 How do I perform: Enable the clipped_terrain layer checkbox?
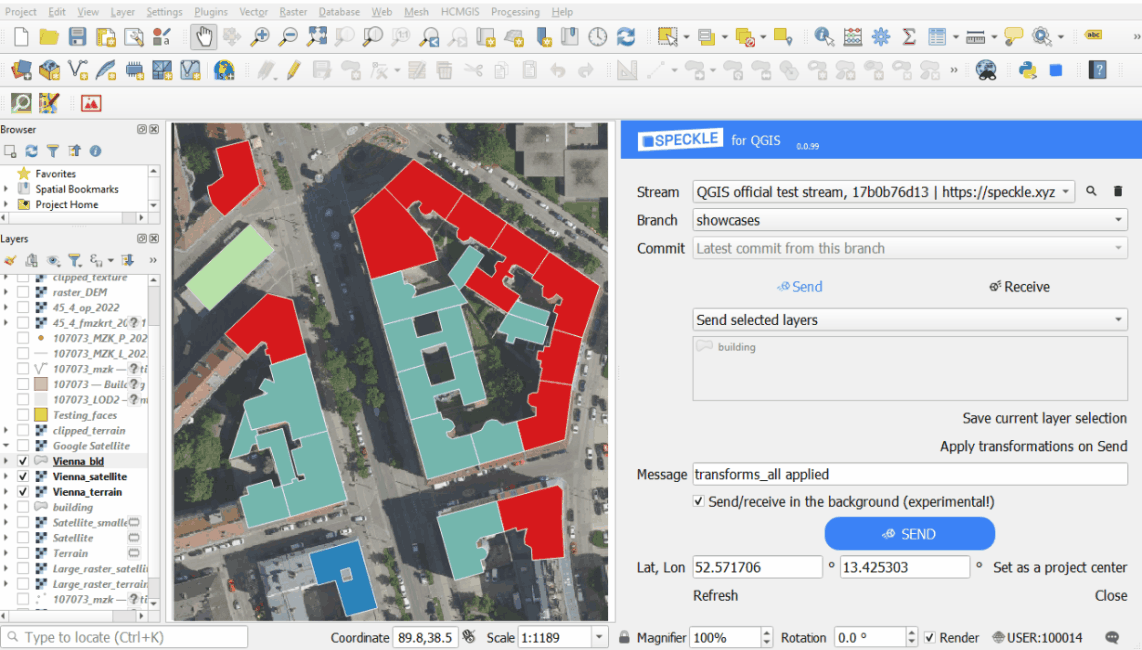23,431
